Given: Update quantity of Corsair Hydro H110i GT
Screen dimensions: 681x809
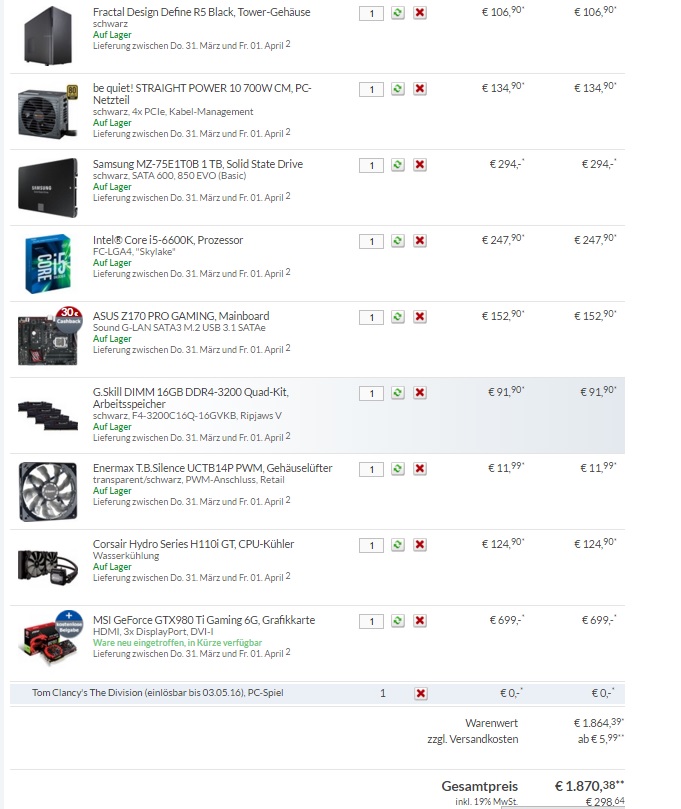Looking at the screenshot, I should click(x=397, y=544).
